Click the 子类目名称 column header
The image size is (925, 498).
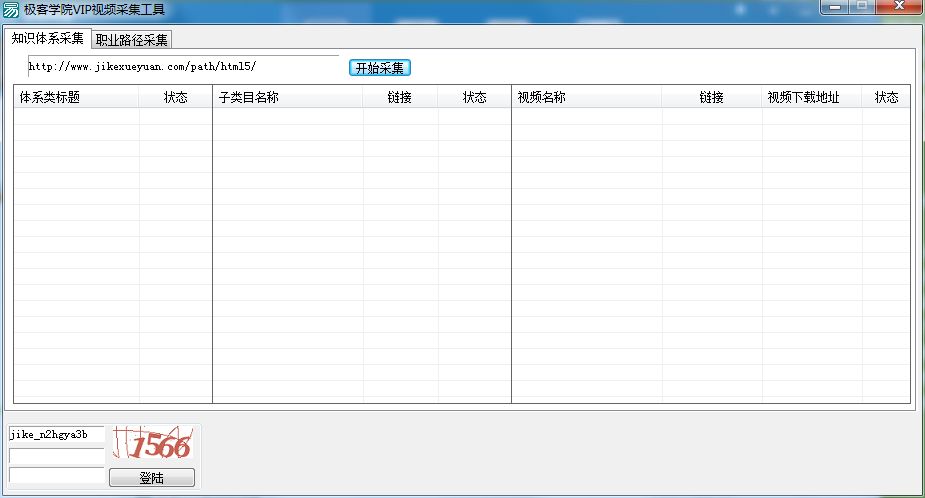pyautogui.click(x=288, y=97)
